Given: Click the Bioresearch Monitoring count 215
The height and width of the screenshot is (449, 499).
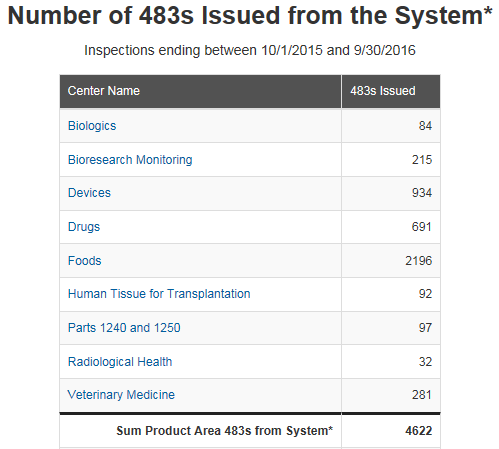Looking at the screenshot, I should (422, 160).
